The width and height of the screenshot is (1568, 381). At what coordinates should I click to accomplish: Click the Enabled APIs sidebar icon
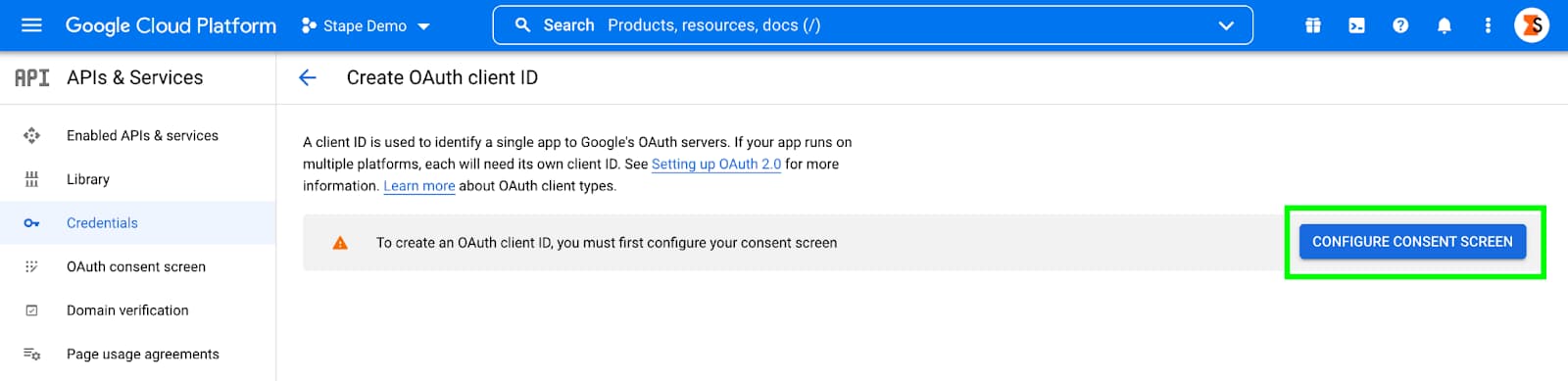(x=31, y=135)
